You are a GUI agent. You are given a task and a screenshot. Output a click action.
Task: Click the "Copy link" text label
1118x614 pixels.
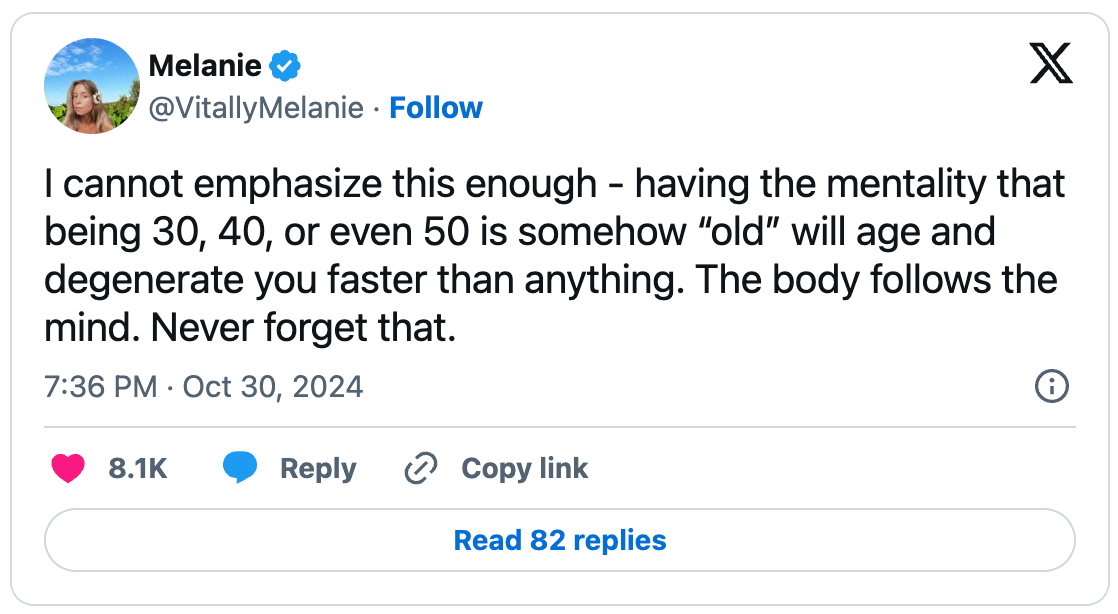click(524, 468)
